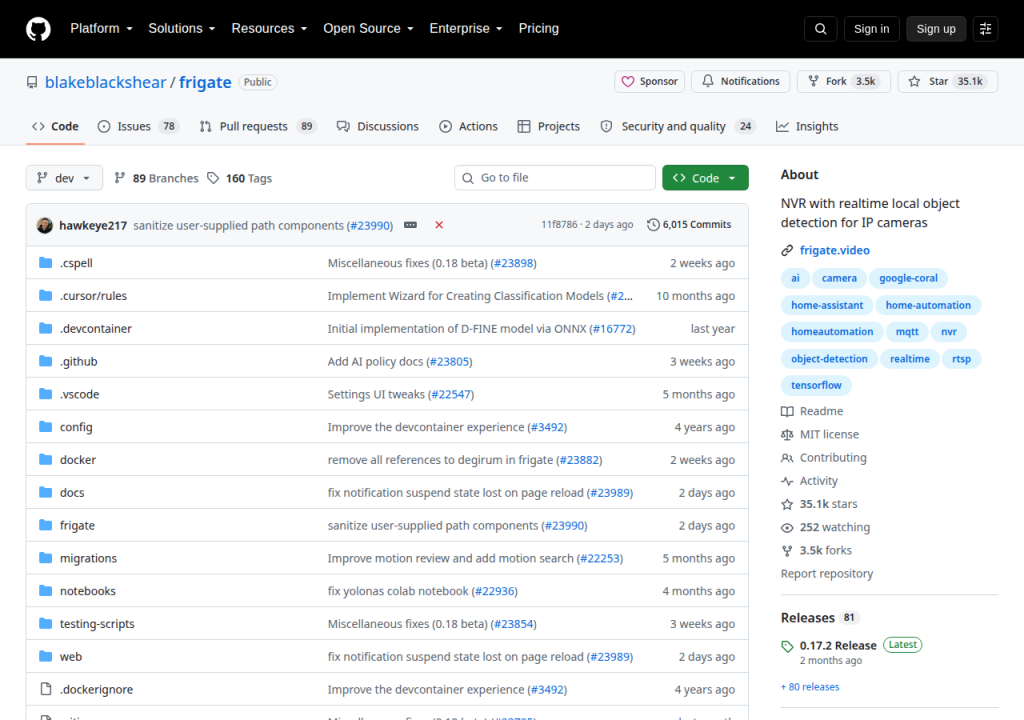Image resolution: width=1024 pixels, height=720 pixels.
Task: Open the web folder icon
Action: 45,656
